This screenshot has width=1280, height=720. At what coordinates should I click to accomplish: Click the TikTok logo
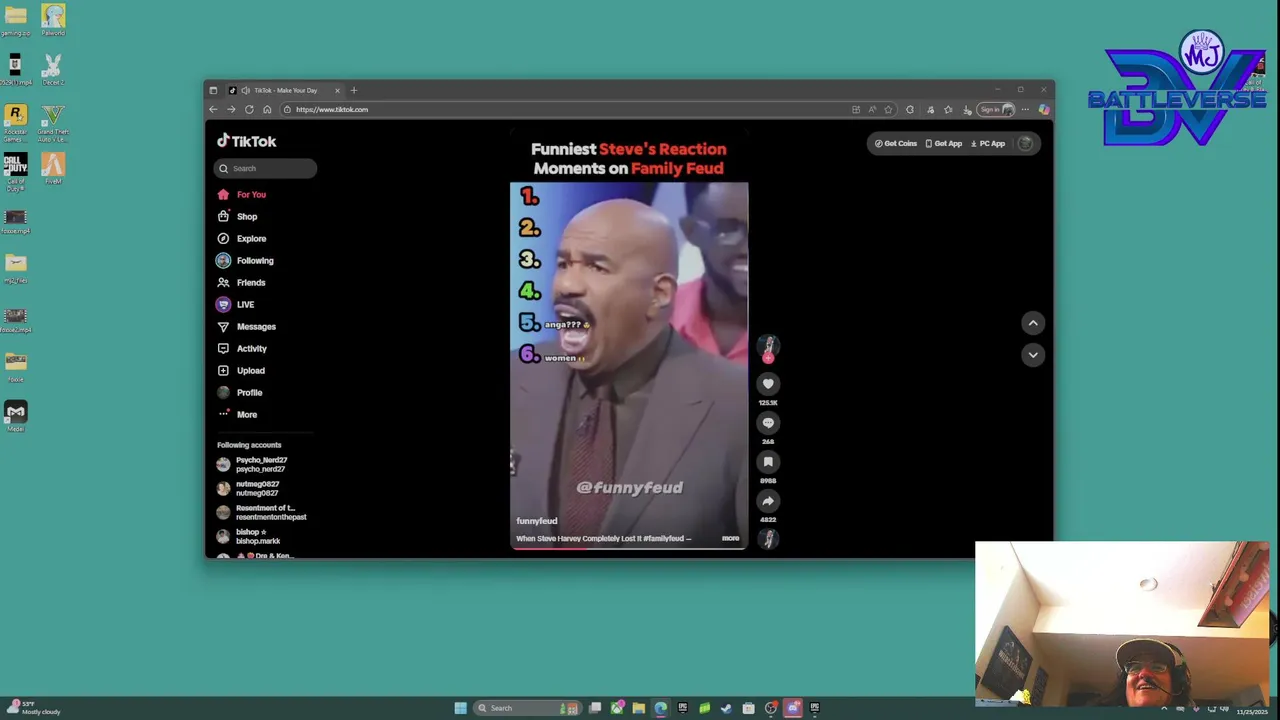coord(247,141)
